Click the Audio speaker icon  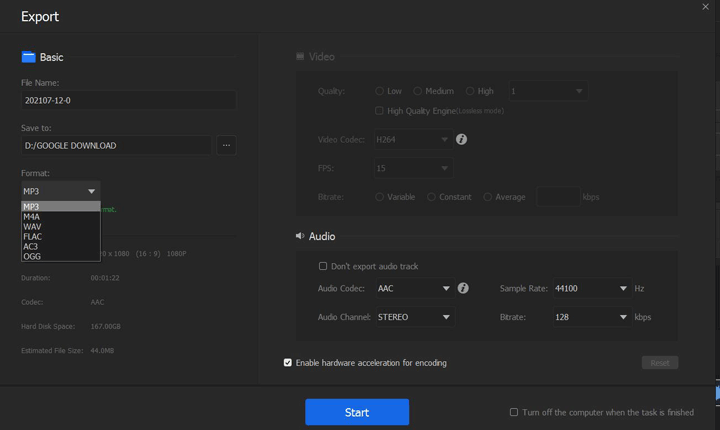click(x=299, y=237)
